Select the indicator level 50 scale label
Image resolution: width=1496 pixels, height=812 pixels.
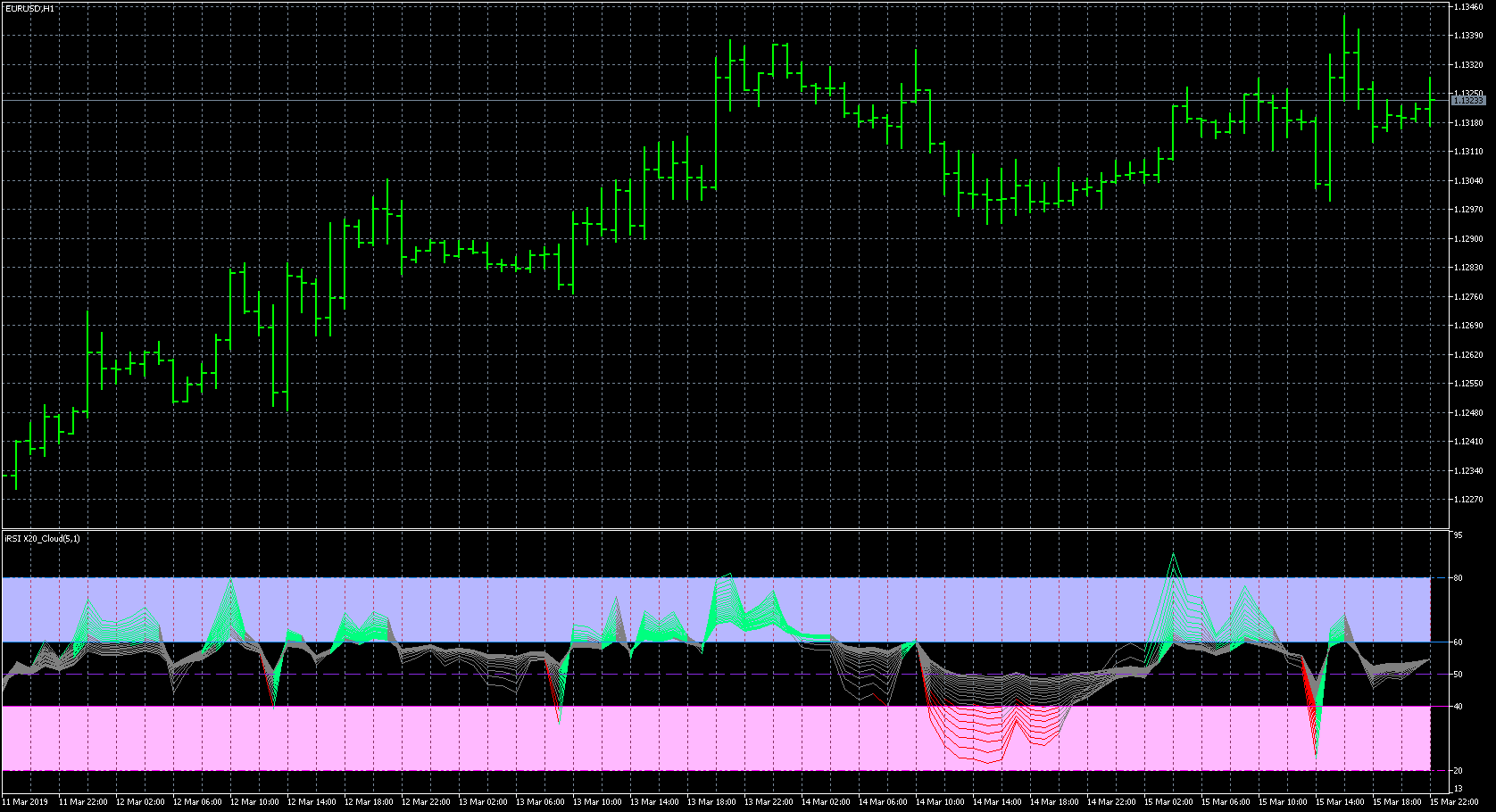[1458, 675]
